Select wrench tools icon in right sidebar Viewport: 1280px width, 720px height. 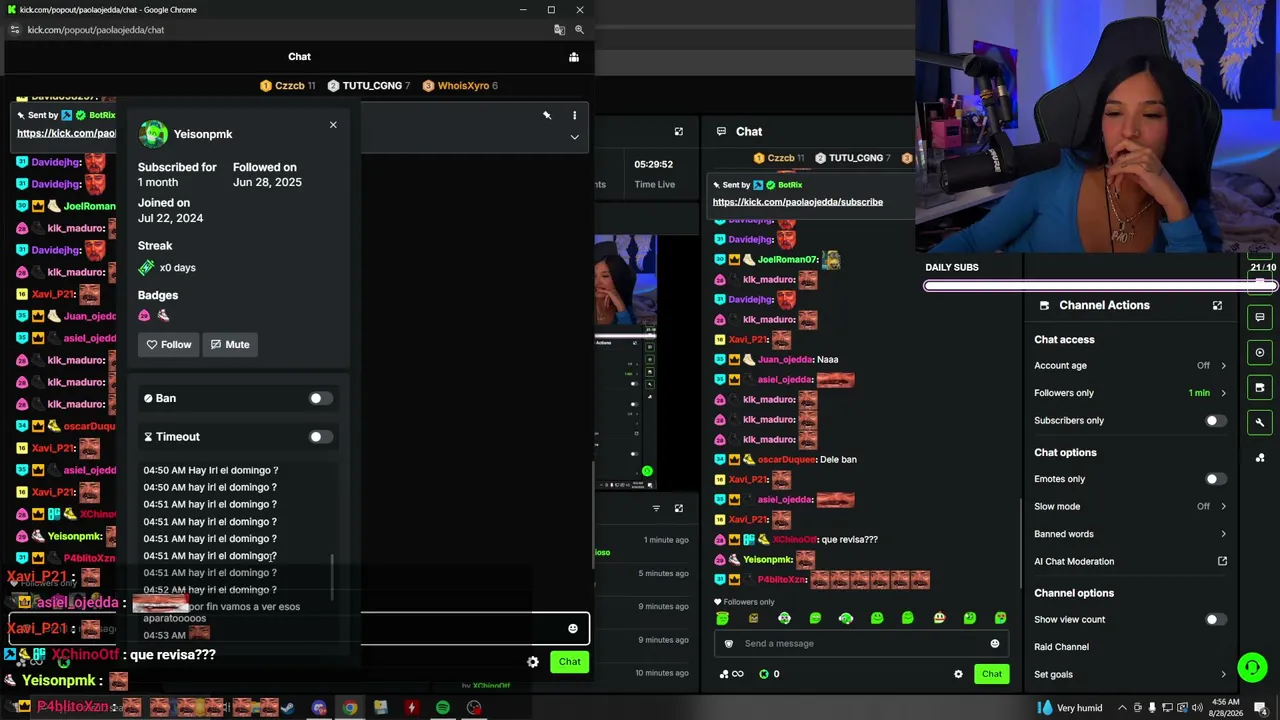tap(1260, 422)
